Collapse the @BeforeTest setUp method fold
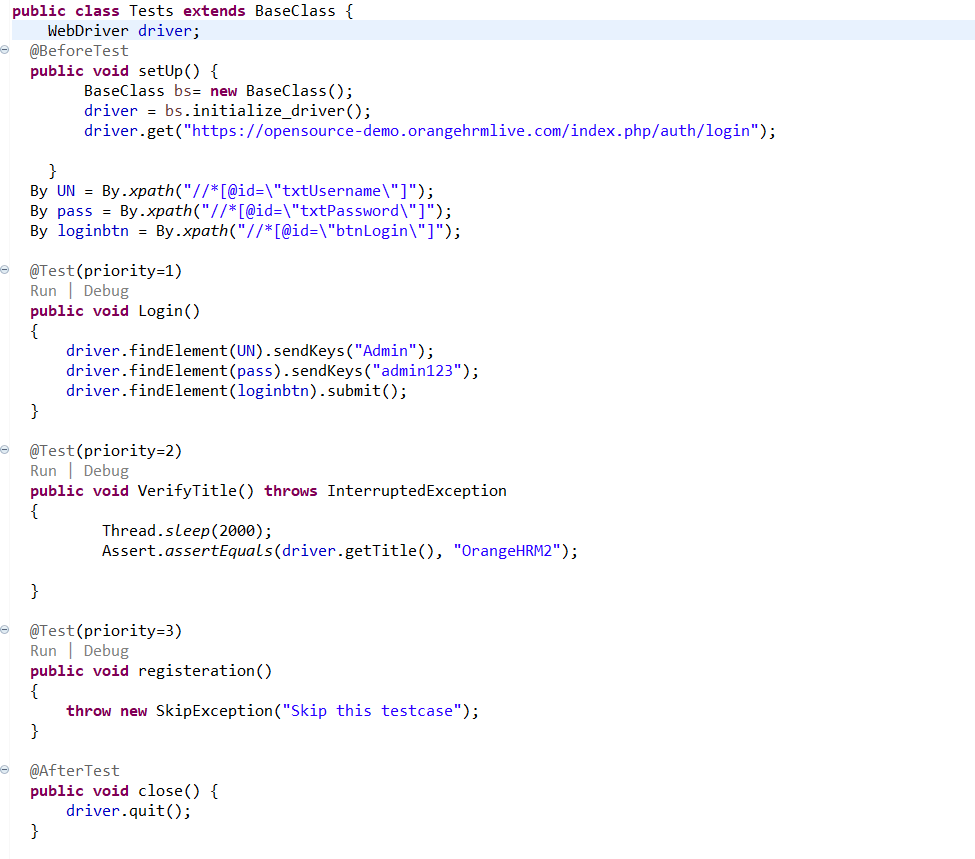The width and height of the screenshot is (975, 859). pos(4,50)
